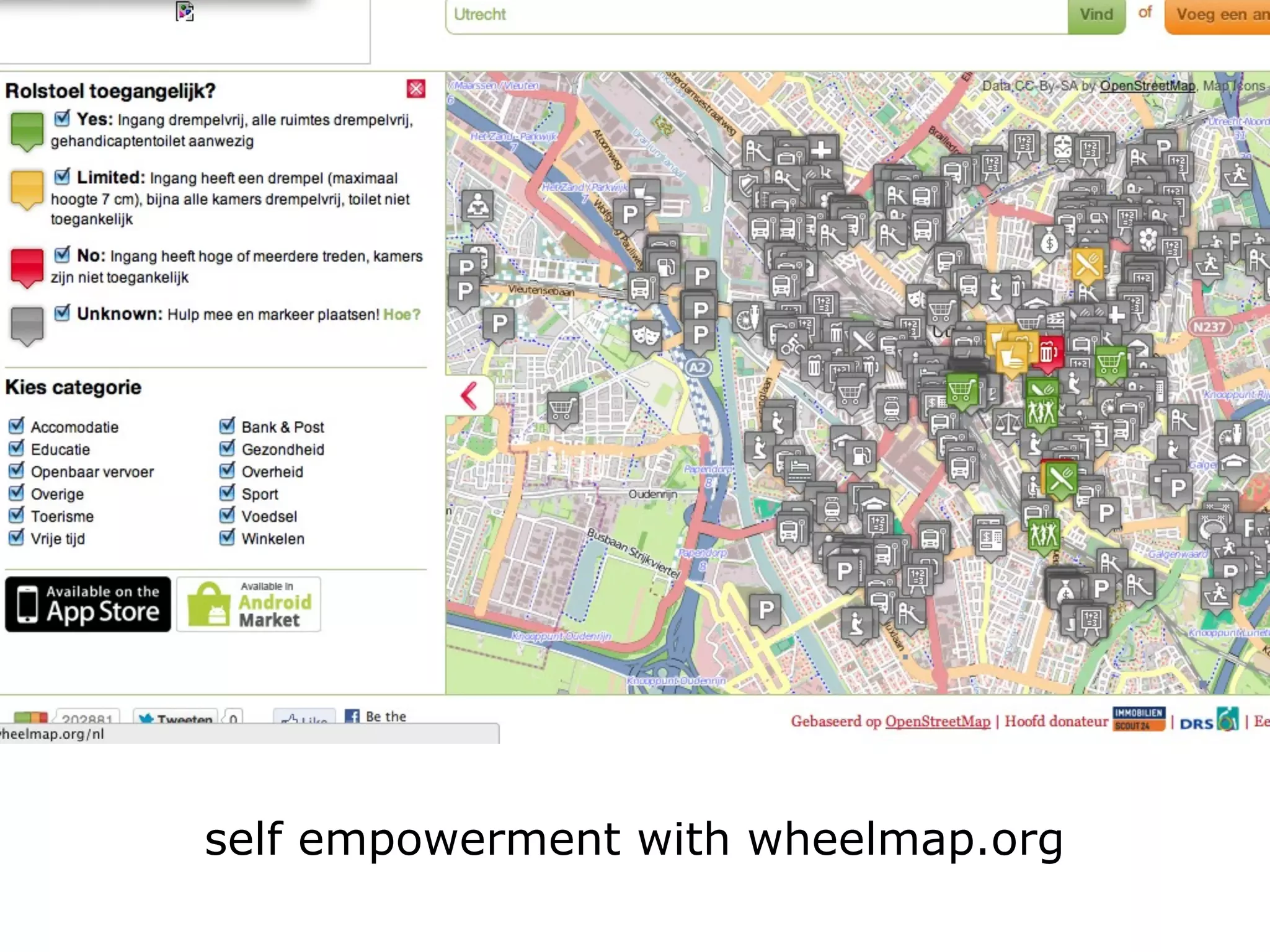Image resolution: width=1270 pixels, height=952 pixels.
Task: Click the fuel pump marker below justice scales
Action: [861, 456]
